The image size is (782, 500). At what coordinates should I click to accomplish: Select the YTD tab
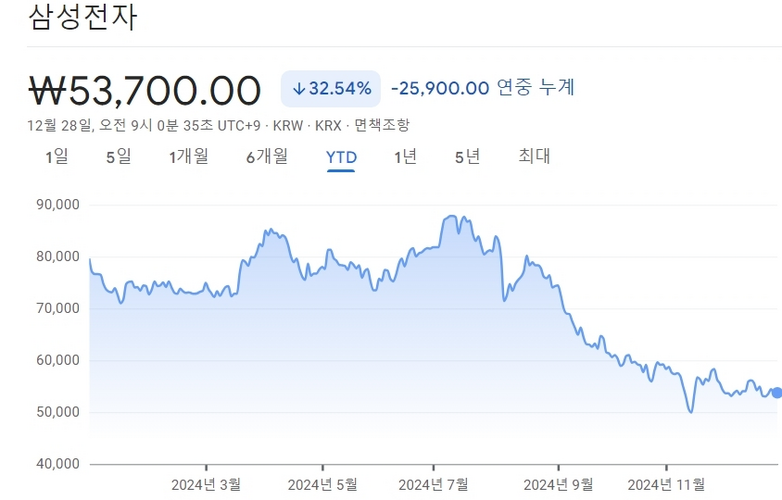coord(341,158)
